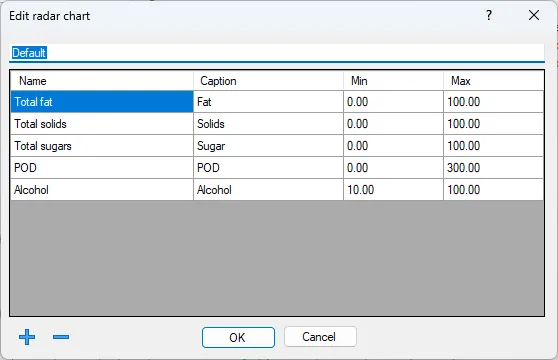Select the Max value in Total fat row
Viewport: 558px width, 360px height.
tap(494, 102)
